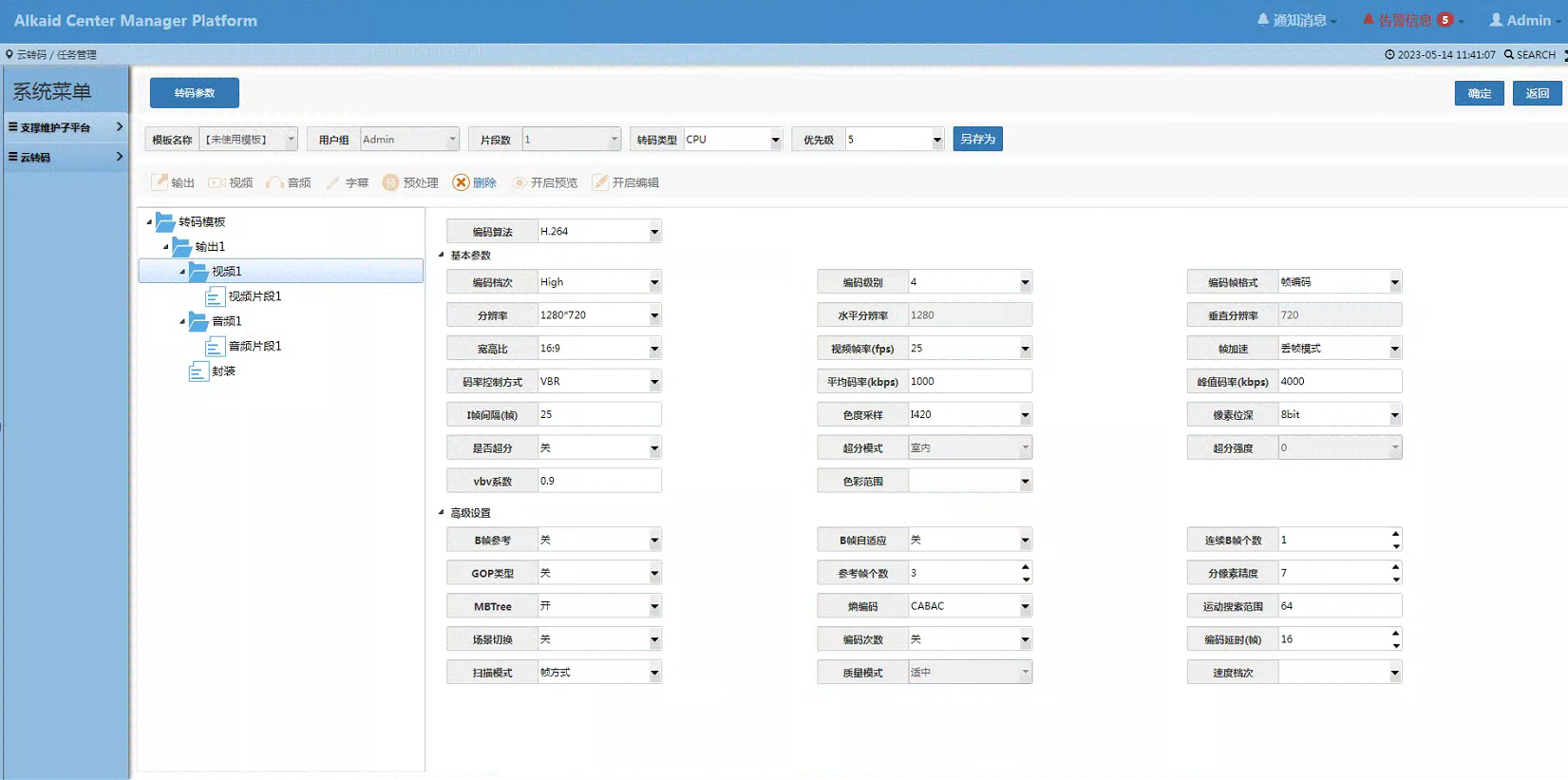Click the 确定 button
This screenshot has height=780, width=1568.
[1480, 93]
